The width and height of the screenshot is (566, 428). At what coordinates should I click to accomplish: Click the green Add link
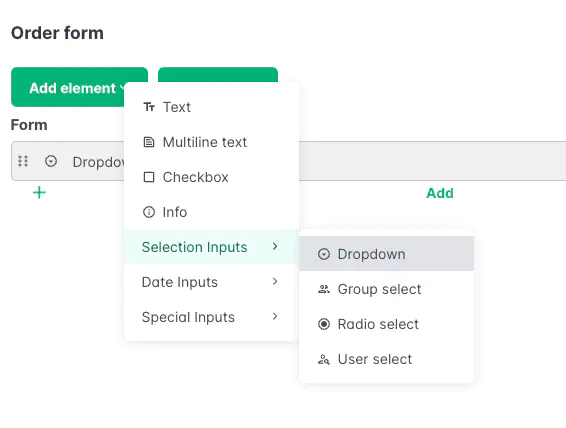(x=440, y=193)
